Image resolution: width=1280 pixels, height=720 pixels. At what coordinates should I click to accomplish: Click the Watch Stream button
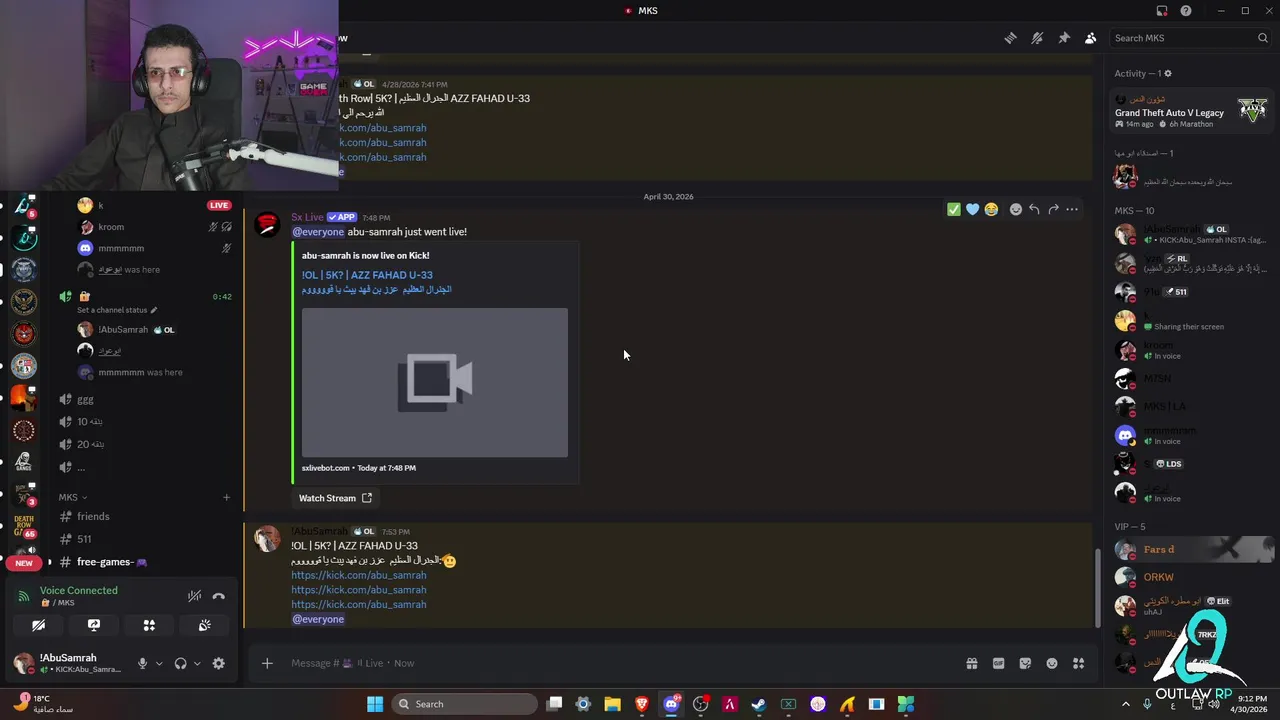tap(335, 498)
